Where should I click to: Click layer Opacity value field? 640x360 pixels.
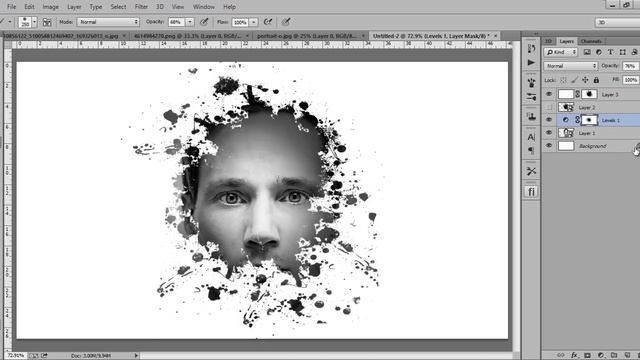[631, 66]
